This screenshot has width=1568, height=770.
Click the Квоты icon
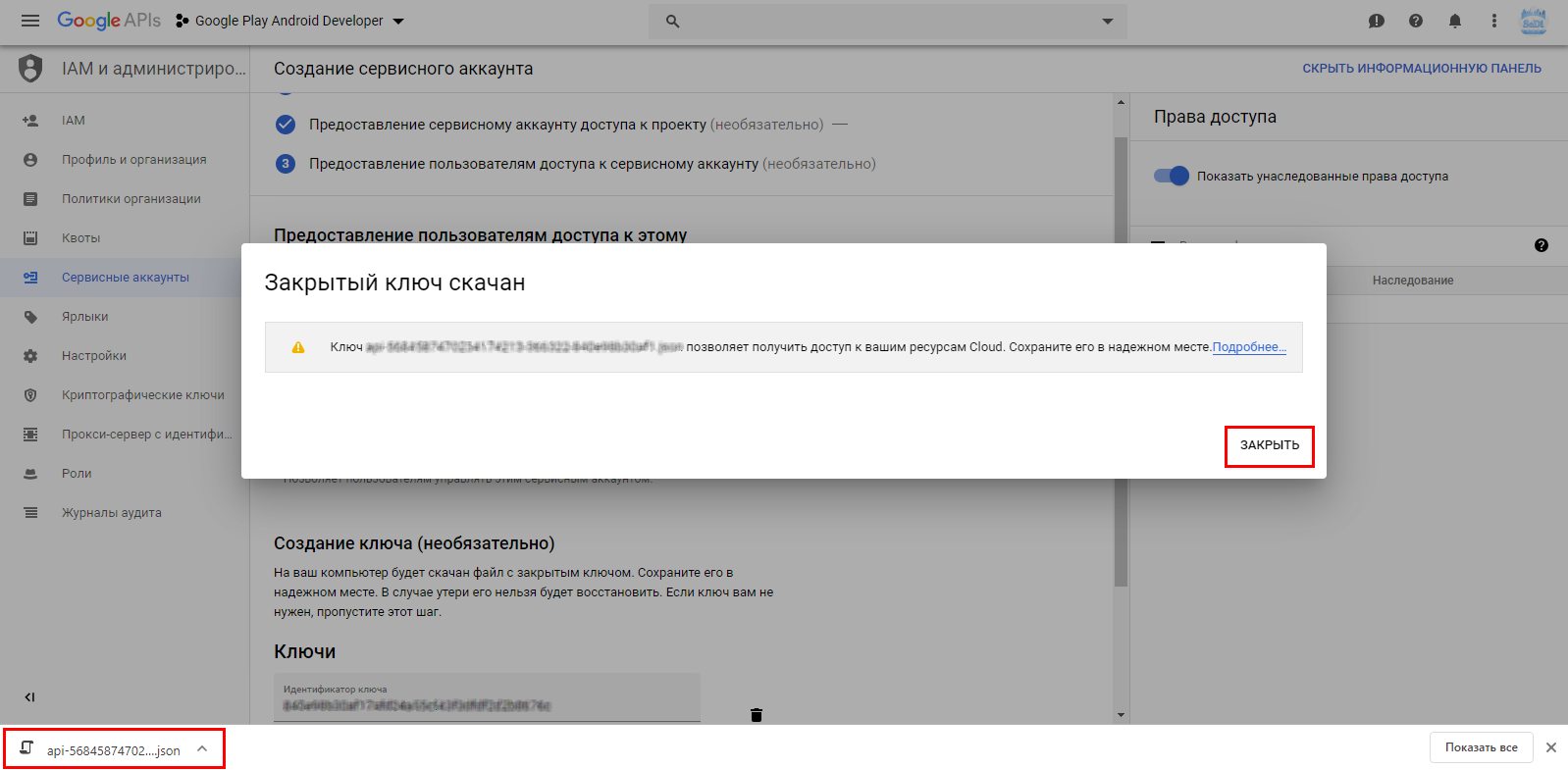pos(30,238)
